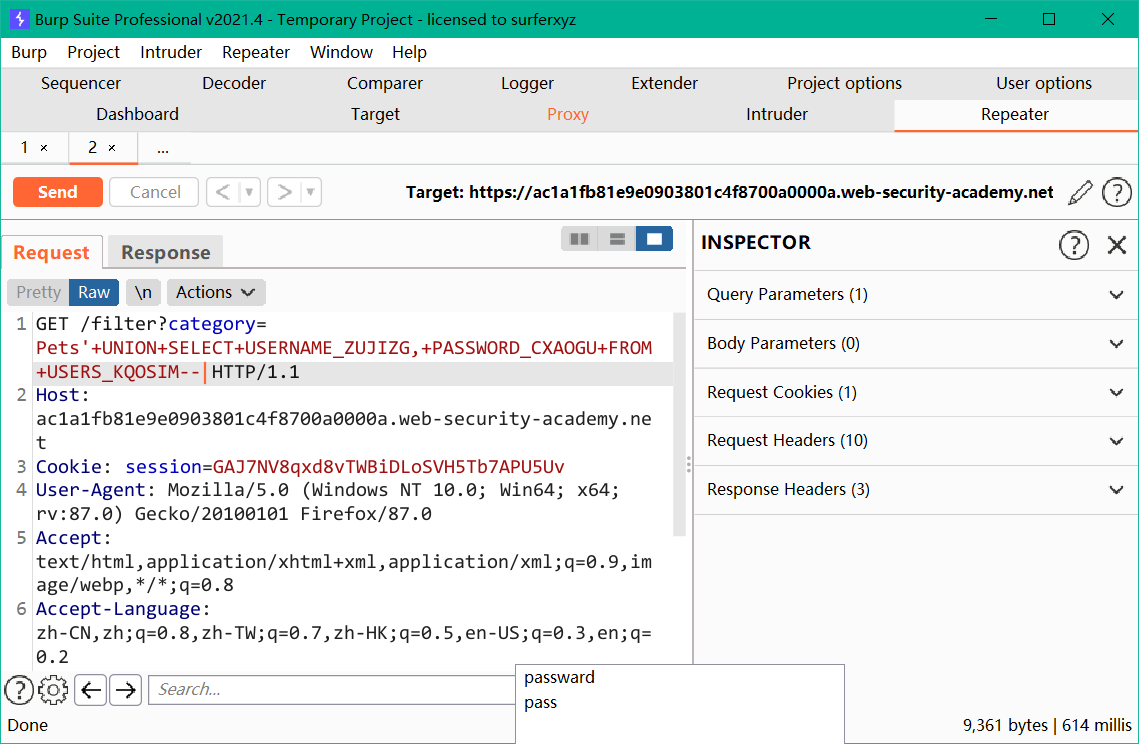Open the User options tab

tap(1044, 84)
